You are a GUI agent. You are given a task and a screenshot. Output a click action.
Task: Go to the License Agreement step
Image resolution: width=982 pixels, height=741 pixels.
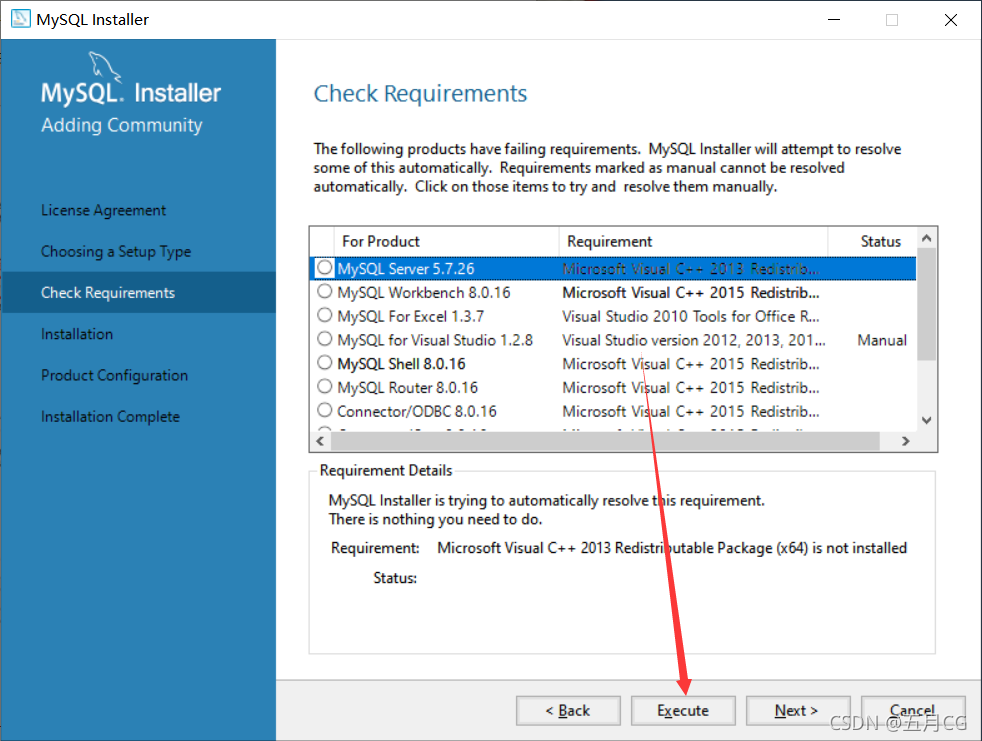tap(103, 210)
